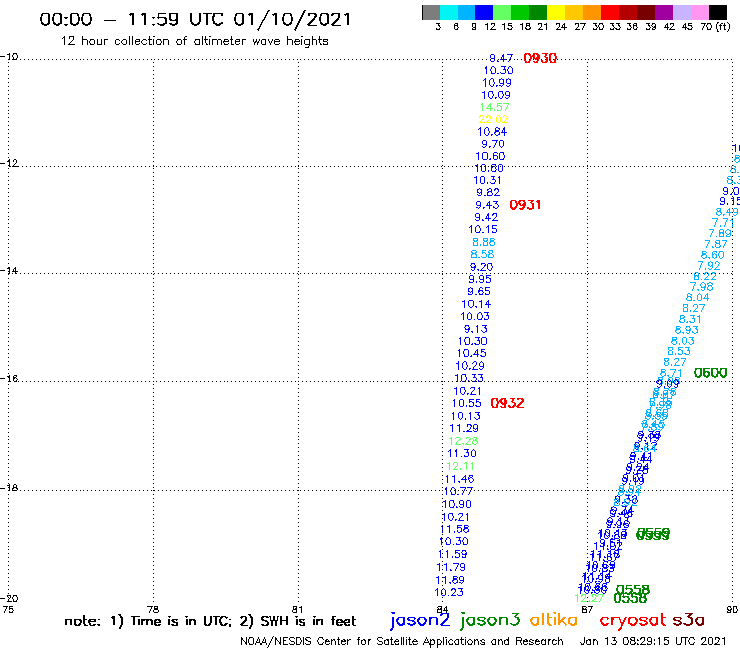740x650 pixels.
Task: Click the light blue 8.88 value
Action: [484, 242]
